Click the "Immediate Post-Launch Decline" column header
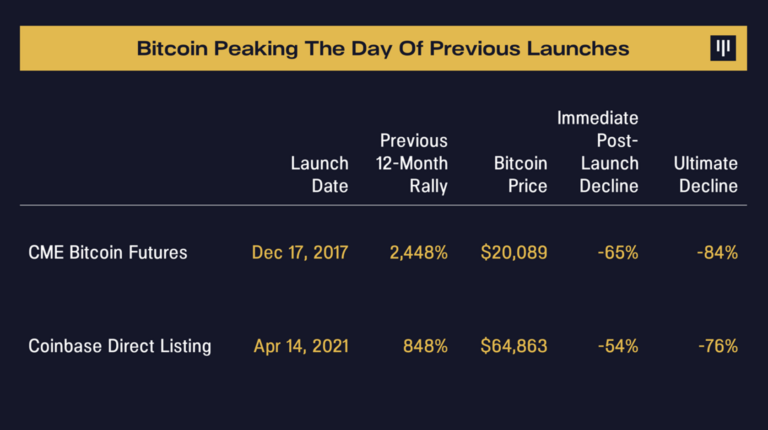Image resolution: width=768 pixels, height=430 pixels. [x=599, y=152]
